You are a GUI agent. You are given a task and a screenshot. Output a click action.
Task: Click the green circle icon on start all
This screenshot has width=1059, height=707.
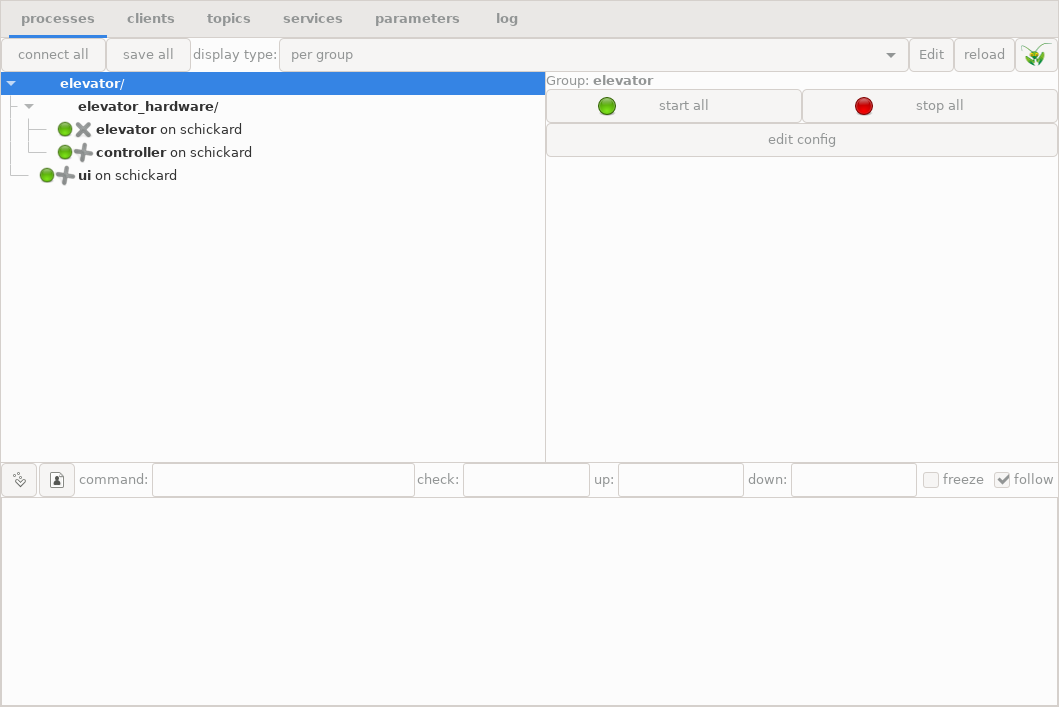(607, 106)
